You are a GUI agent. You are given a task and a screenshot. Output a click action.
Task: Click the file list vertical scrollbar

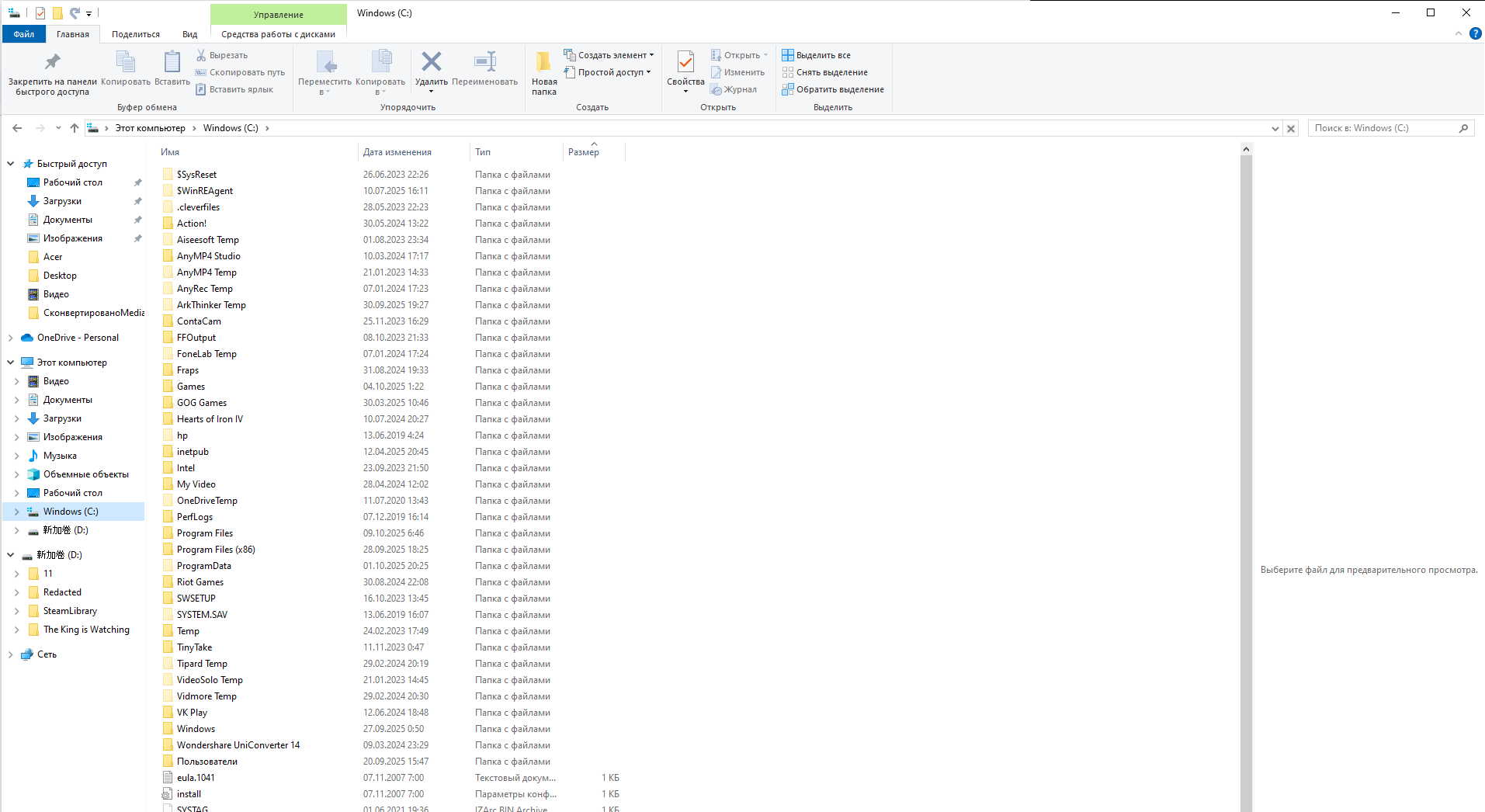point(1246,481)
